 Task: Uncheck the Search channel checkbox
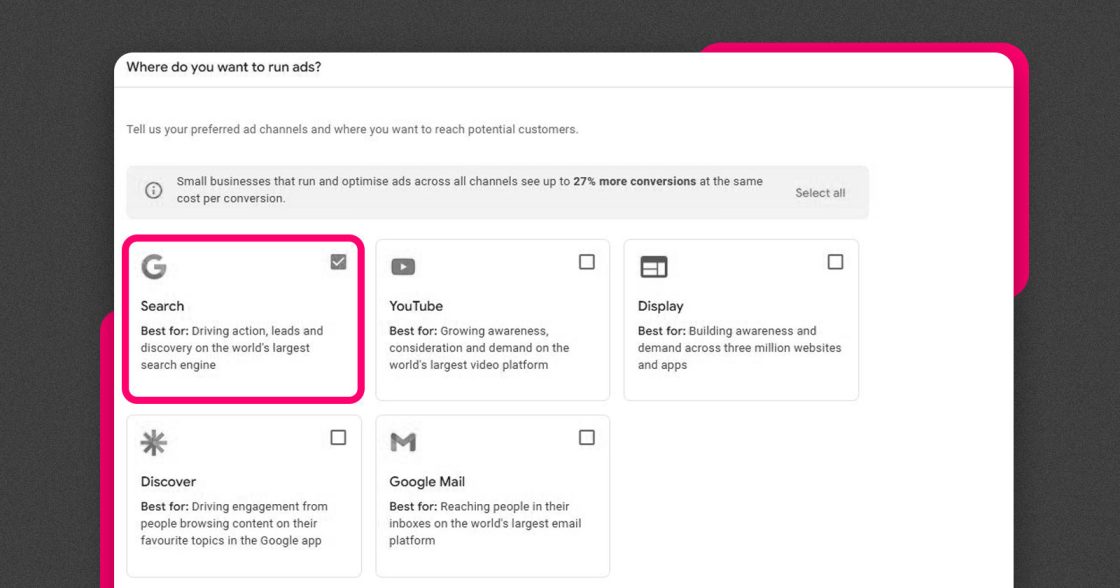pyautogui.click(x=338, y=262)
